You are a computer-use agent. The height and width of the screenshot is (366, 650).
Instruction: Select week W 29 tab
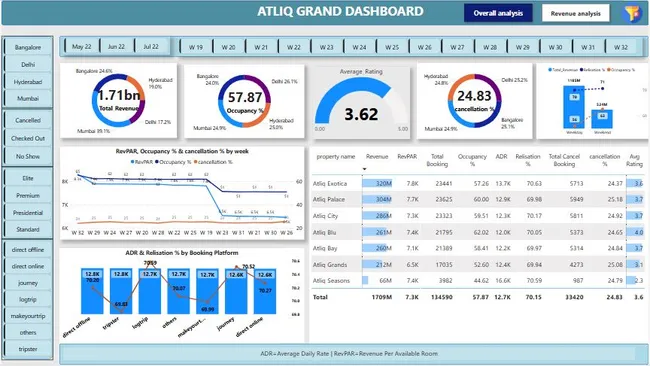click(523, 47)
